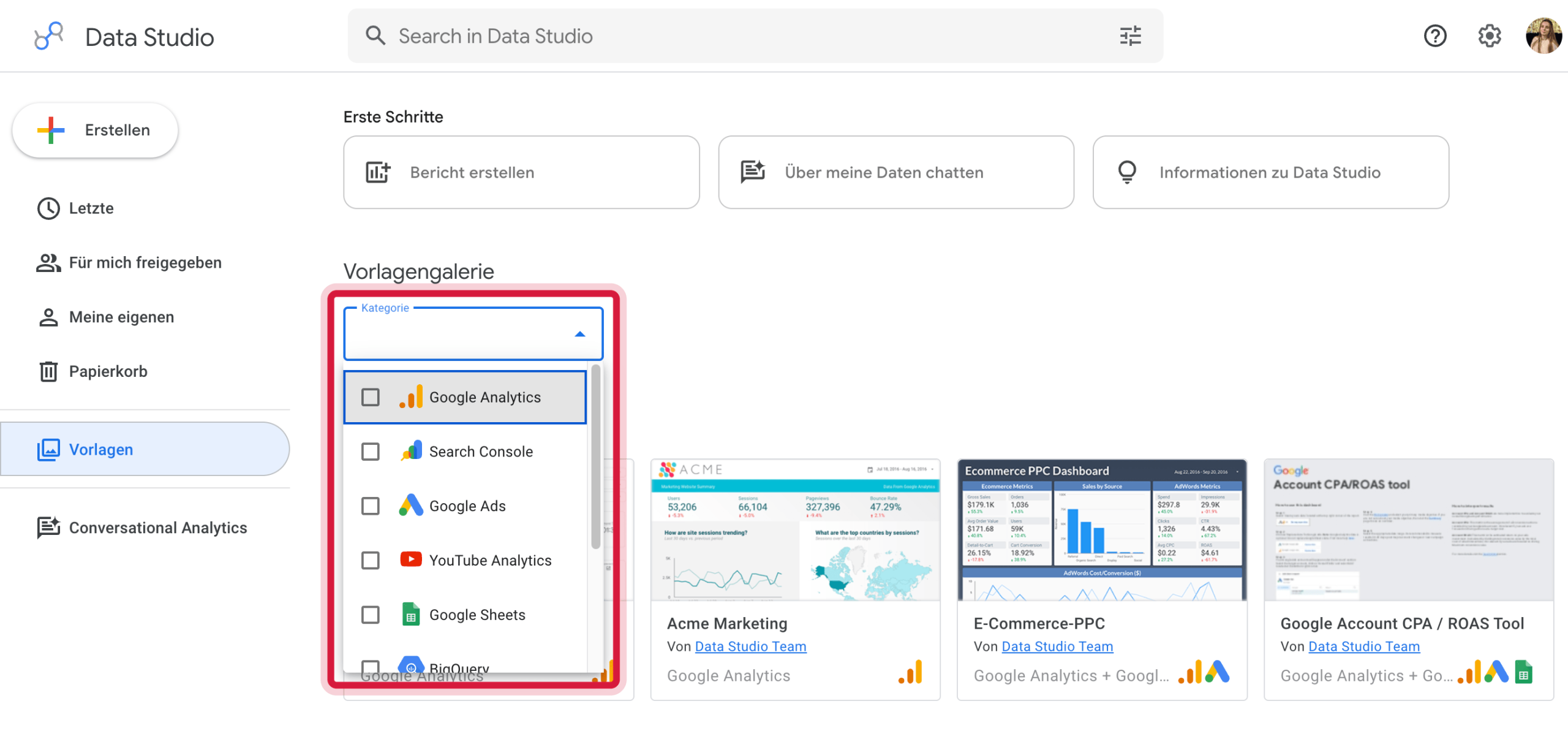Click the colorful plus icon in Erstellen
The height and width of the screenshot is (731, 1568).
point(51,130)
